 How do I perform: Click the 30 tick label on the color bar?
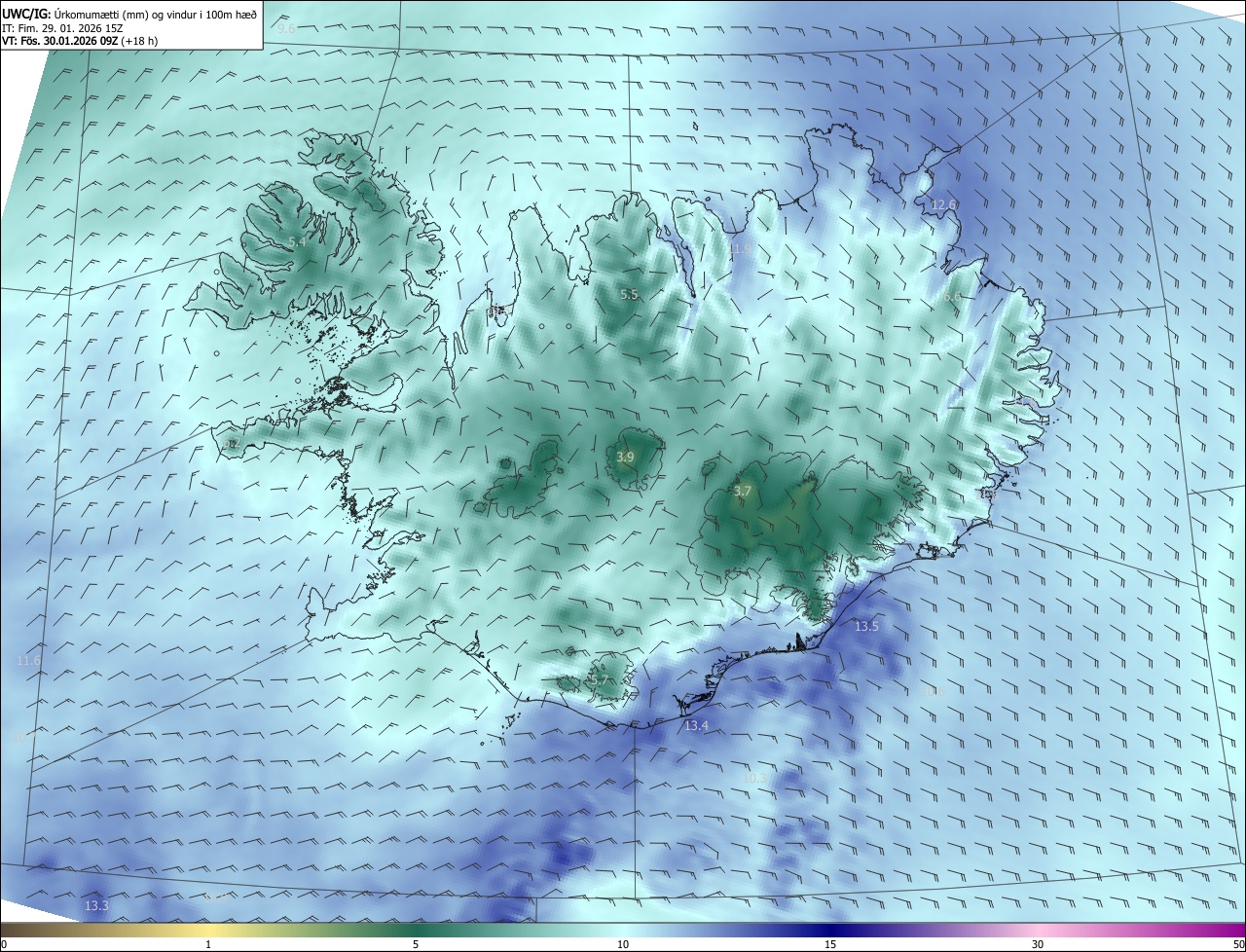click(1038, 944)
